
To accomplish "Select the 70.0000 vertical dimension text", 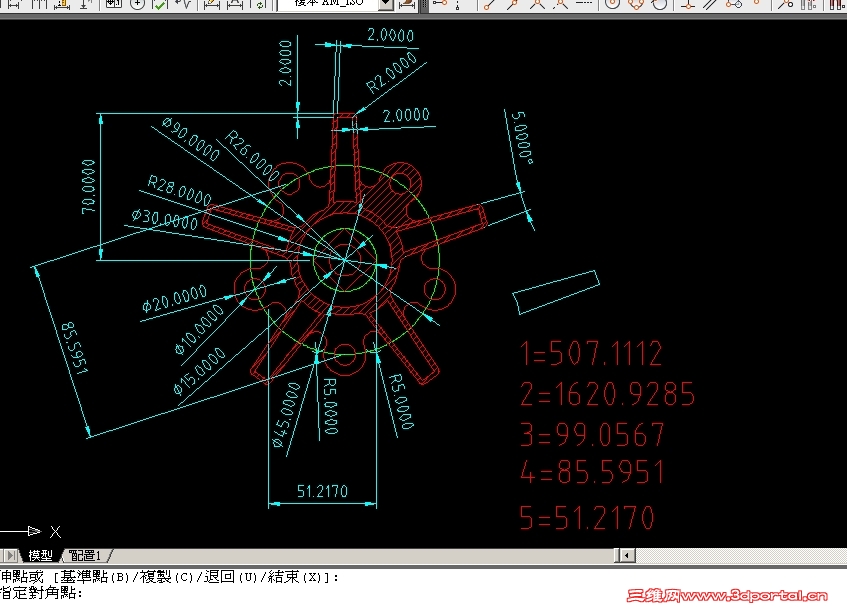I will pos(89,186).
